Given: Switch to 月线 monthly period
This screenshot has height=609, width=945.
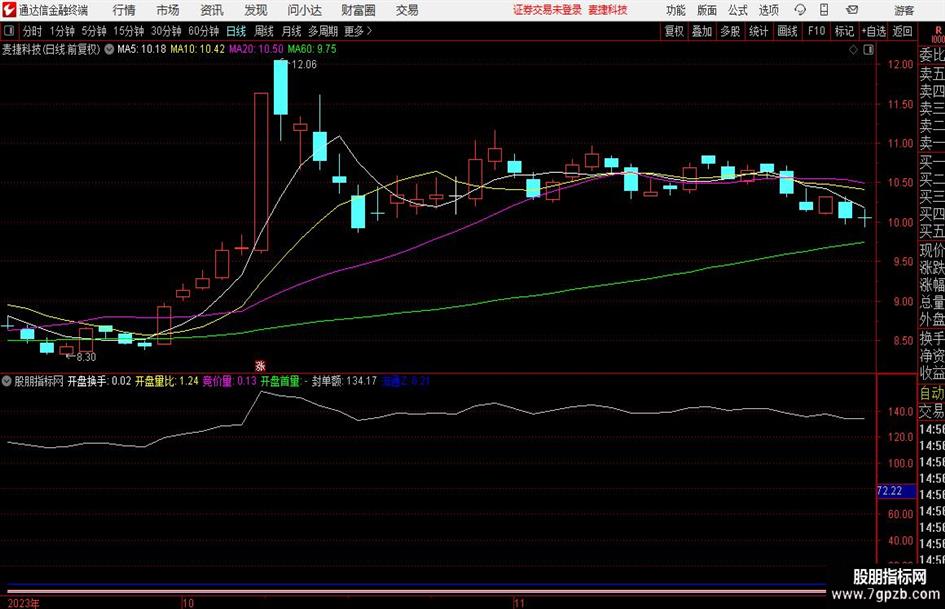Looking at the screenshot, I should click(x=291, y=31).
